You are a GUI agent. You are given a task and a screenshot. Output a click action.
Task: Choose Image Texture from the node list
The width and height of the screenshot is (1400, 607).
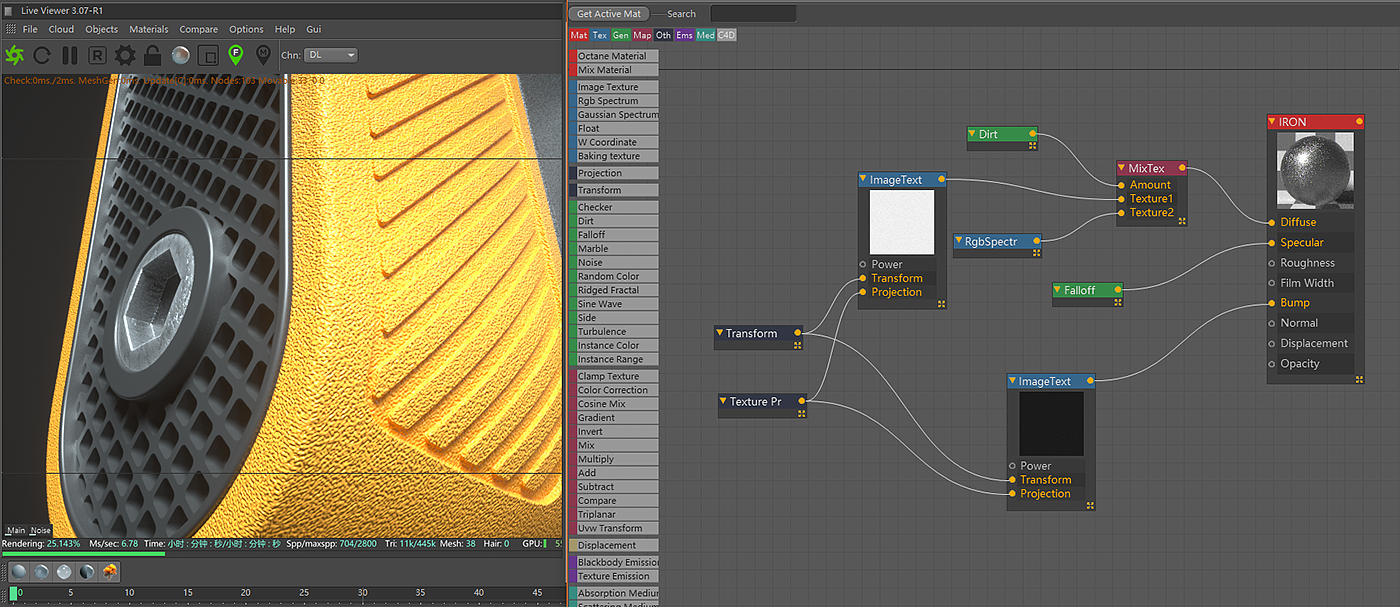[608, 87]
